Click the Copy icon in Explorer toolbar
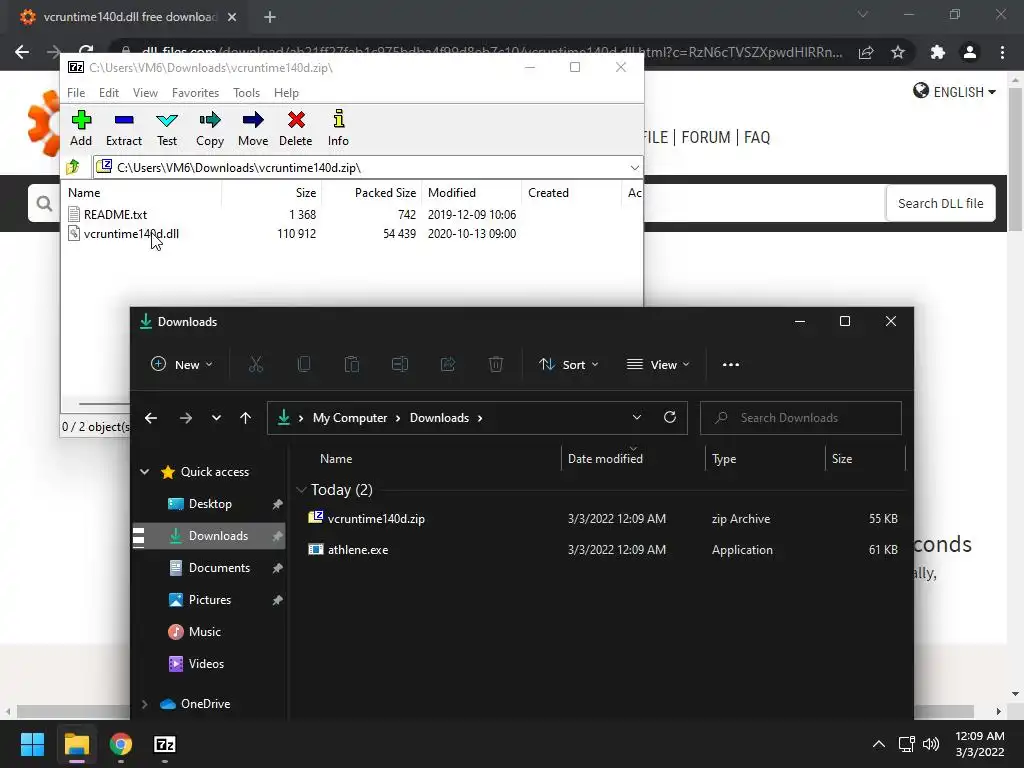 [x=304, y=364]
